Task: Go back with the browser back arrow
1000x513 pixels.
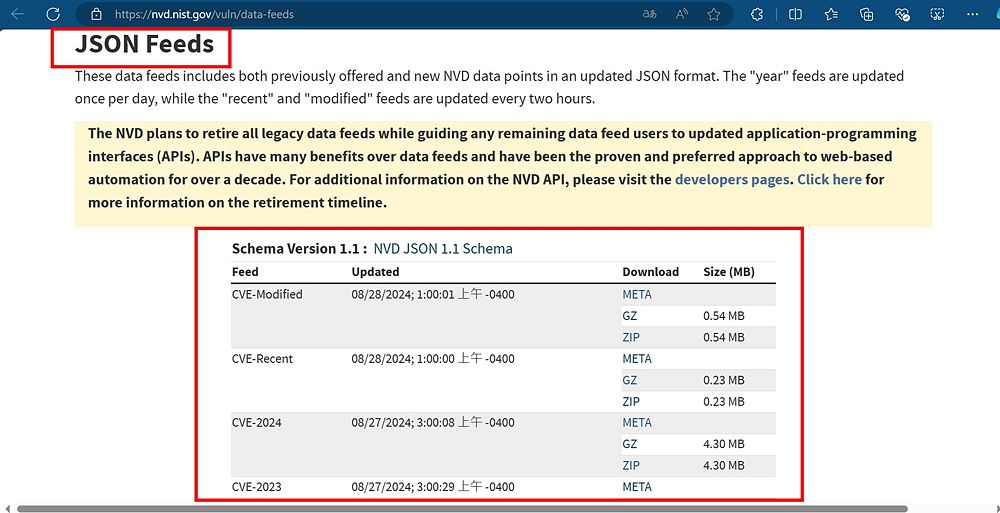Action: [18, 14]
